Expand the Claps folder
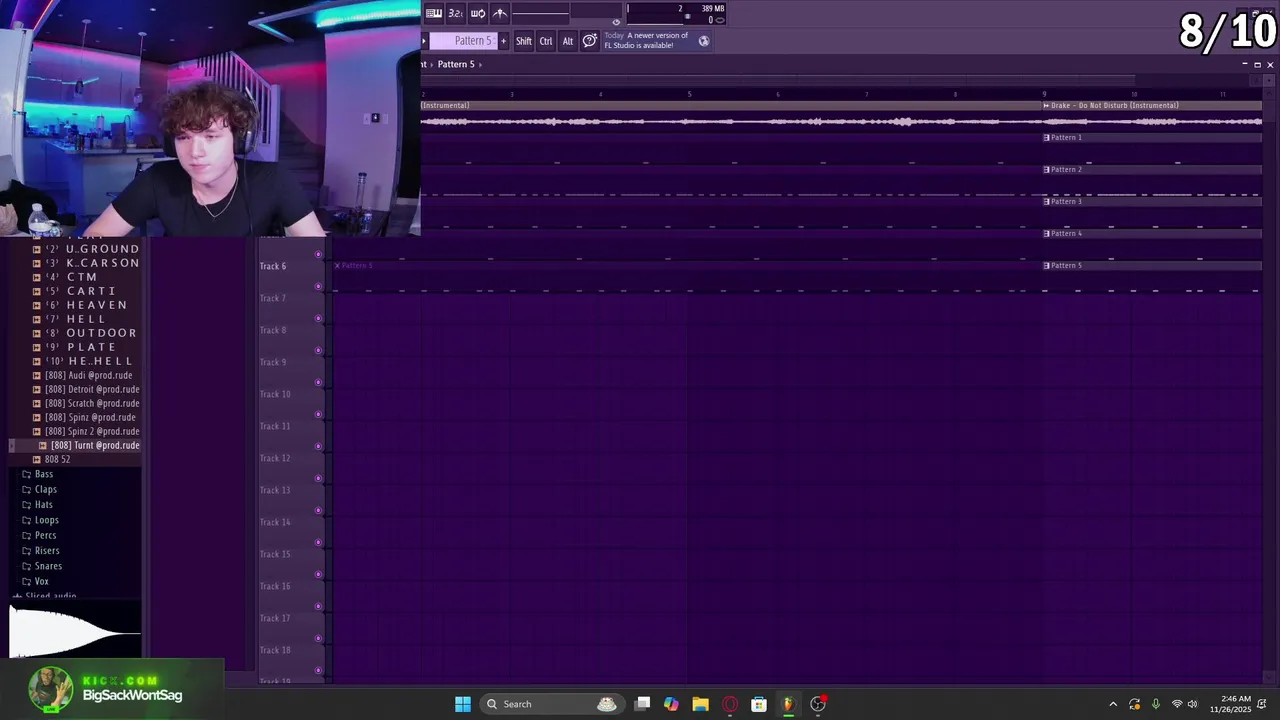This screenshot has height=720, width=1280. point(40,489)
